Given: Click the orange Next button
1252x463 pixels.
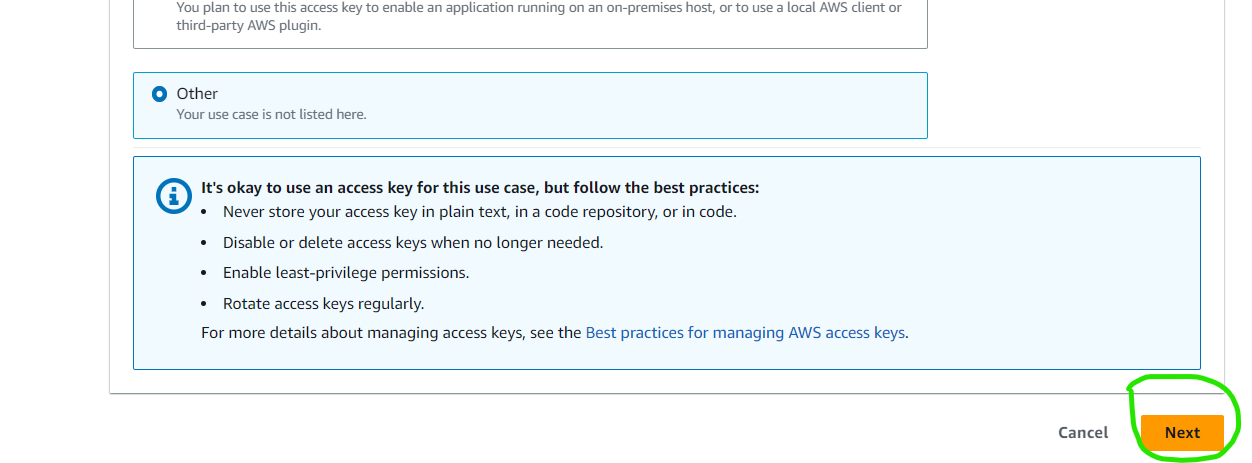Looking at the screenshot, I should [1182, 433].
